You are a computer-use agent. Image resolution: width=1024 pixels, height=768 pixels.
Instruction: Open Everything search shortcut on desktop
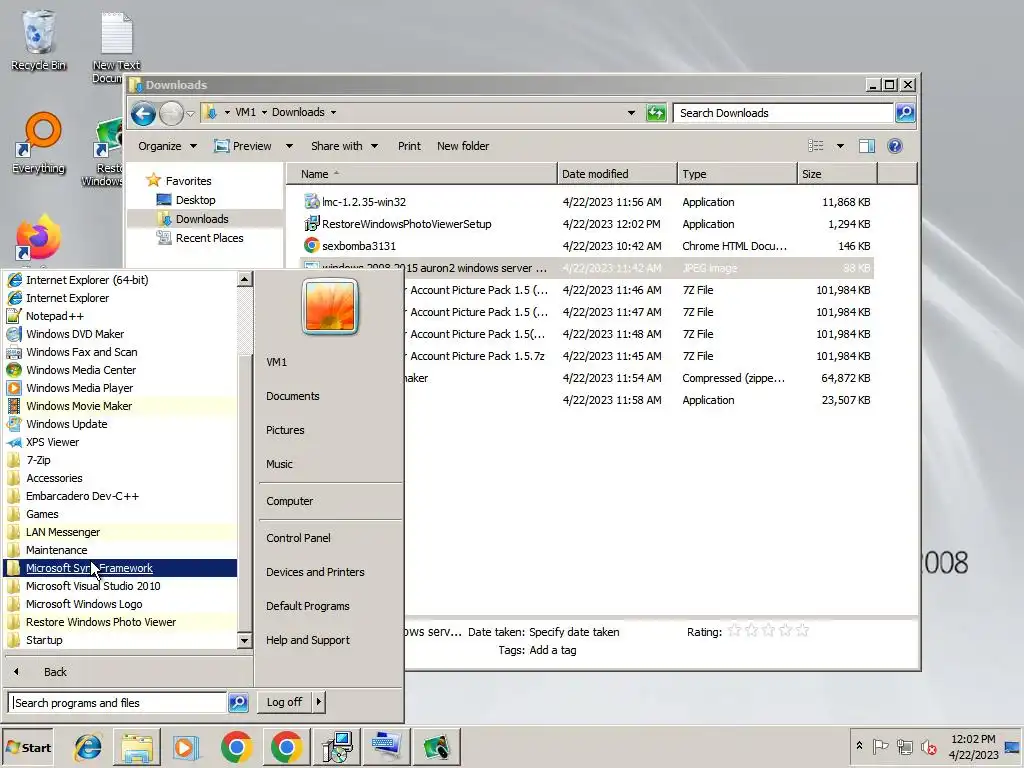[x=39, y=144]
